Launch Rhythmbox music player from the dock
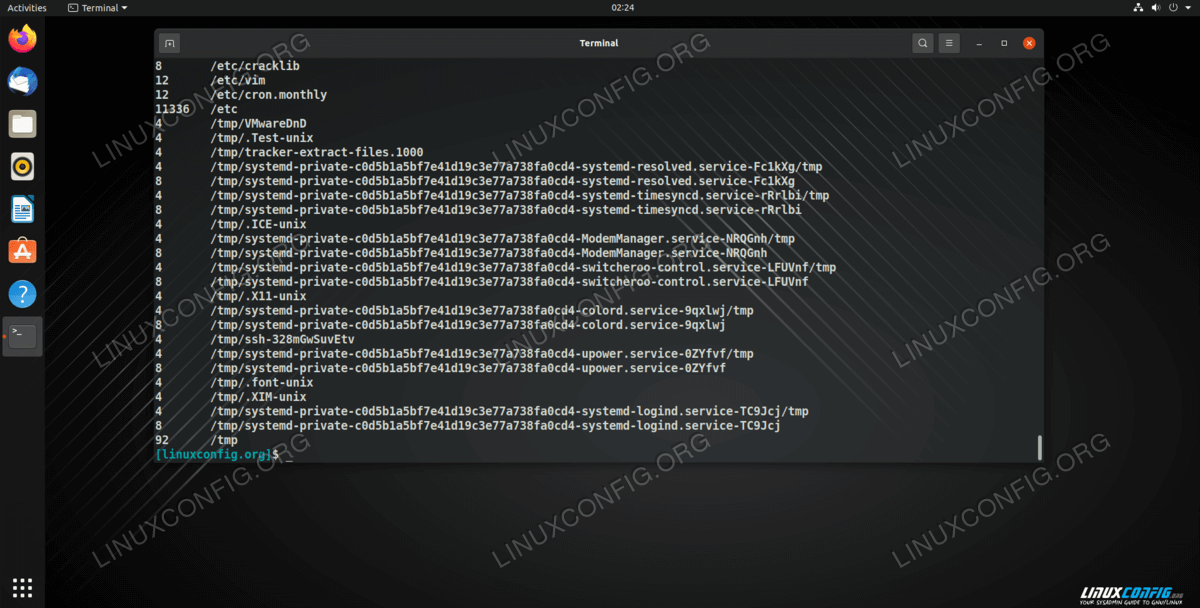 tap(22, 167)
